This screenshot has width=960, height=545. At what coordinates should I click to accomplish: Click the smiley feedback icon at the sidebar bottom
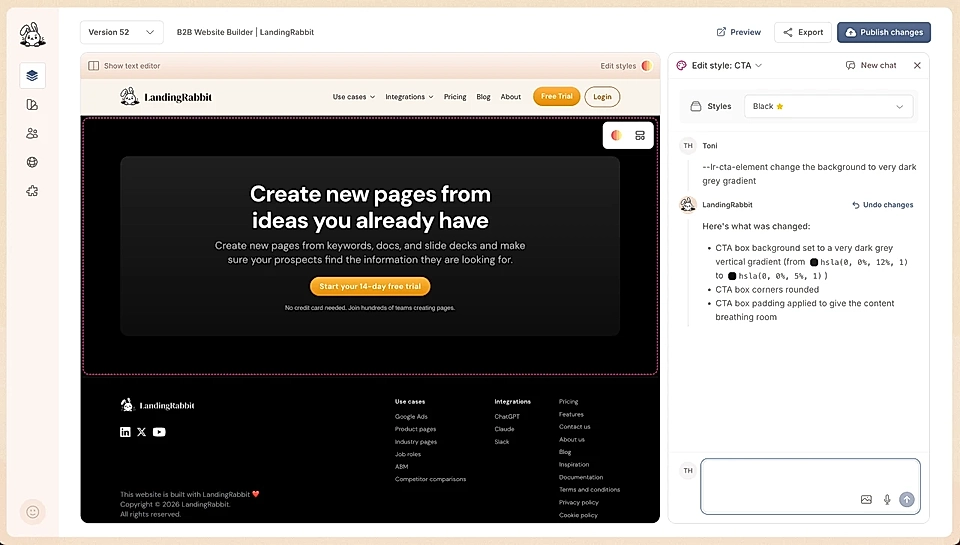33,512
